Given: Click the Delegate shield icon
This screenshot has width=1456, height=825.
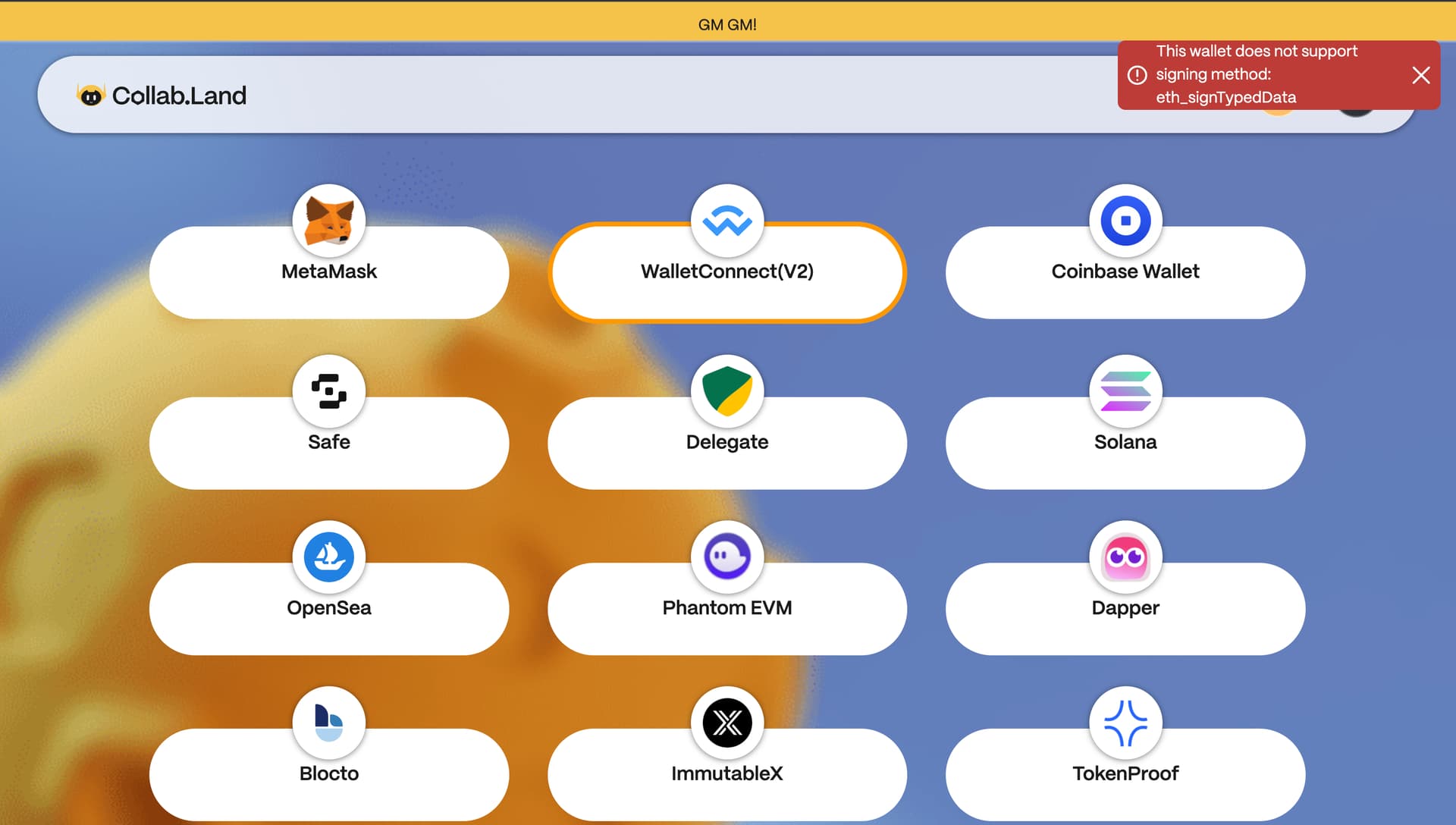Looking at the screenshot, I should (727, 391).
